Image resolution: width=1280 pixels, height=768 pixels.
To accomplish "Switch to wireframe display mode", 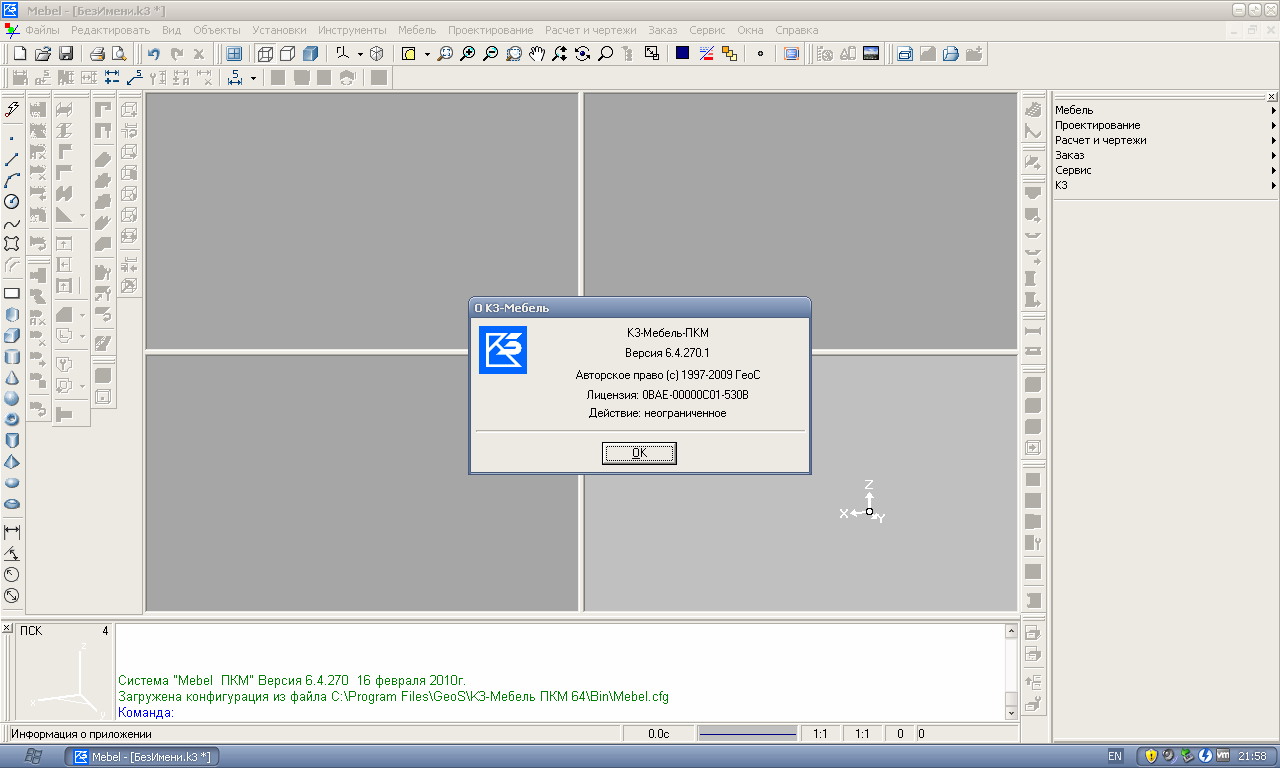I will point(265,54).
